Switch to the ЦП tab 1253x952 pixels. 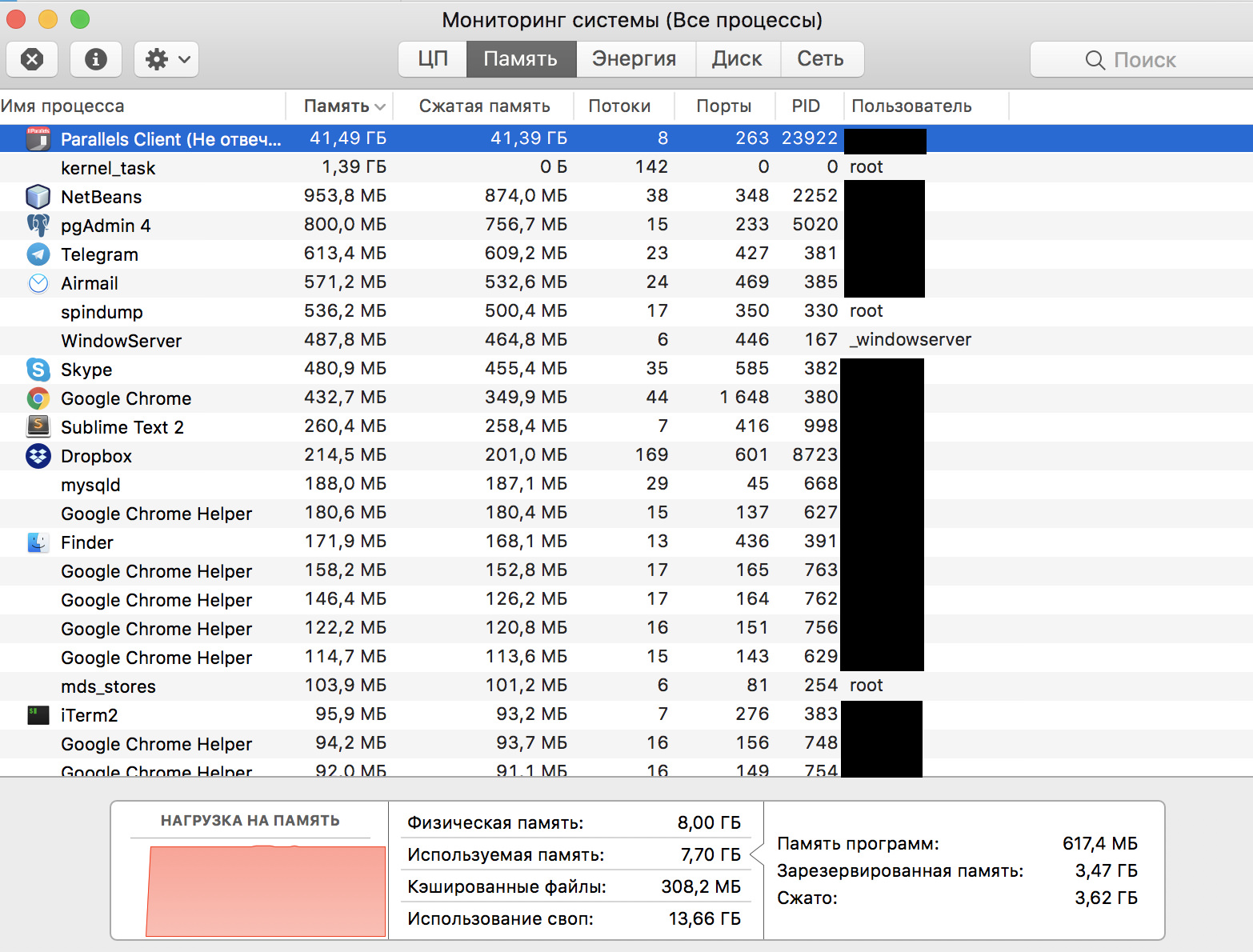click(x=433, y=59)
